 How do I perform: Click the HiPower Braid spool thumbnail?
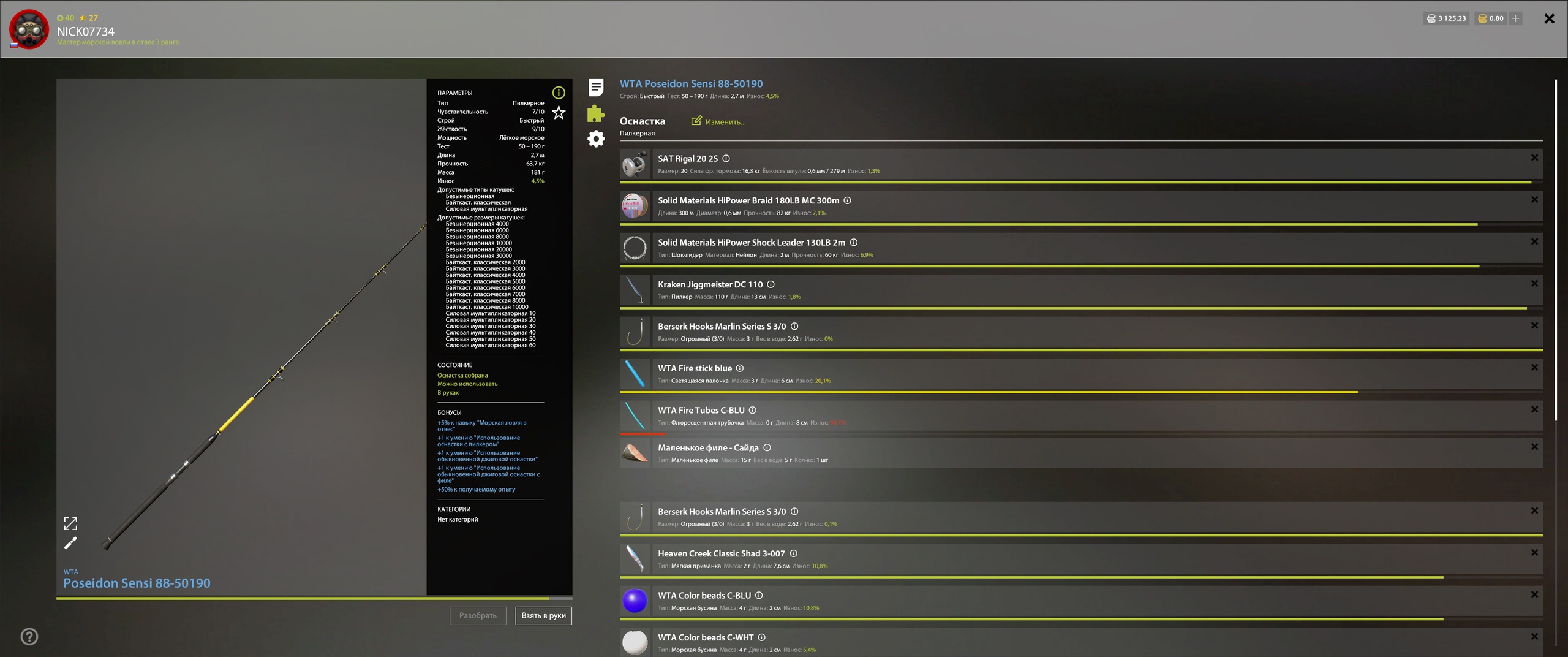tap(635, 206)
